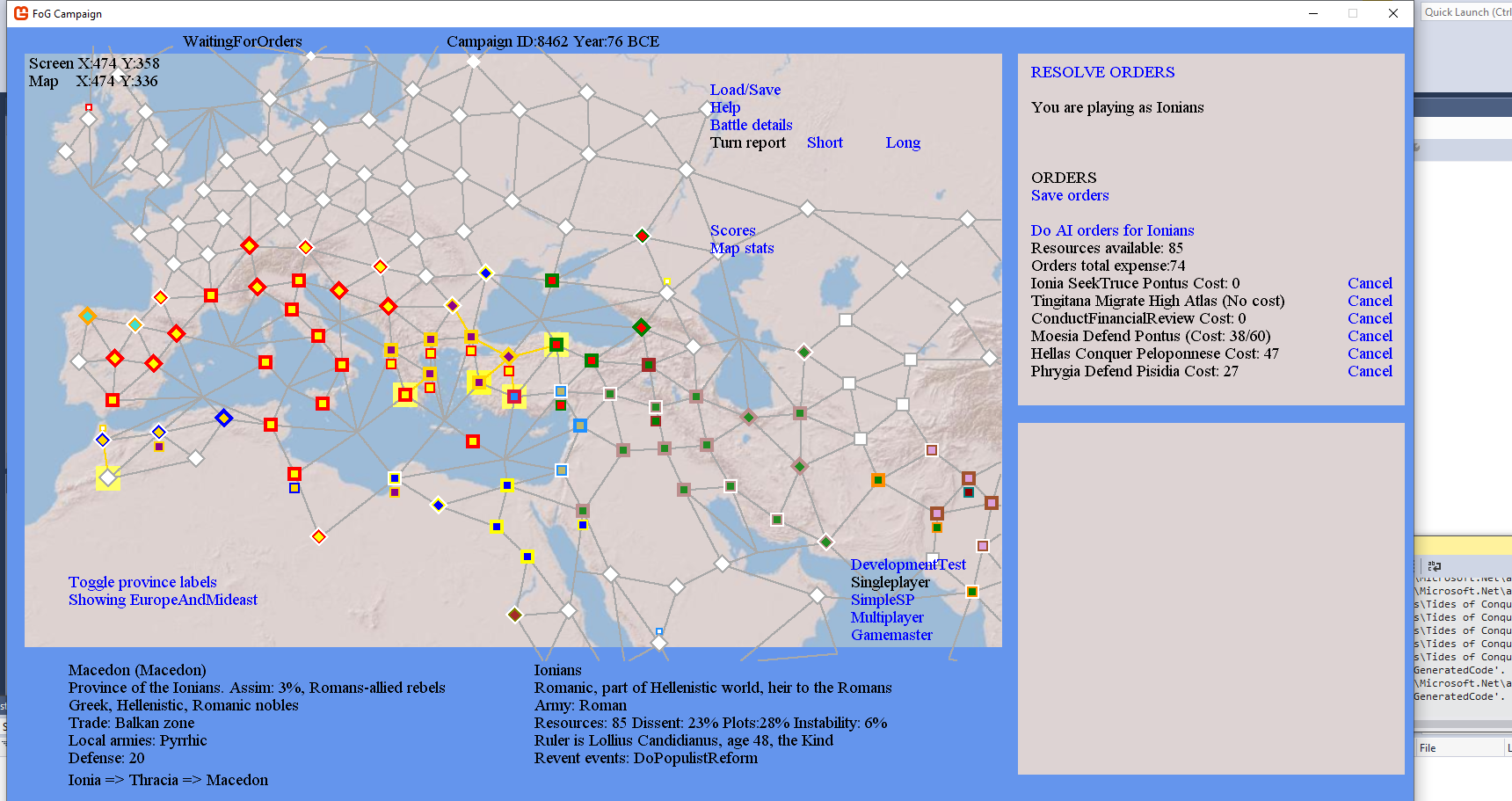Click the brown diamond province marker near Red Sea

515,614
